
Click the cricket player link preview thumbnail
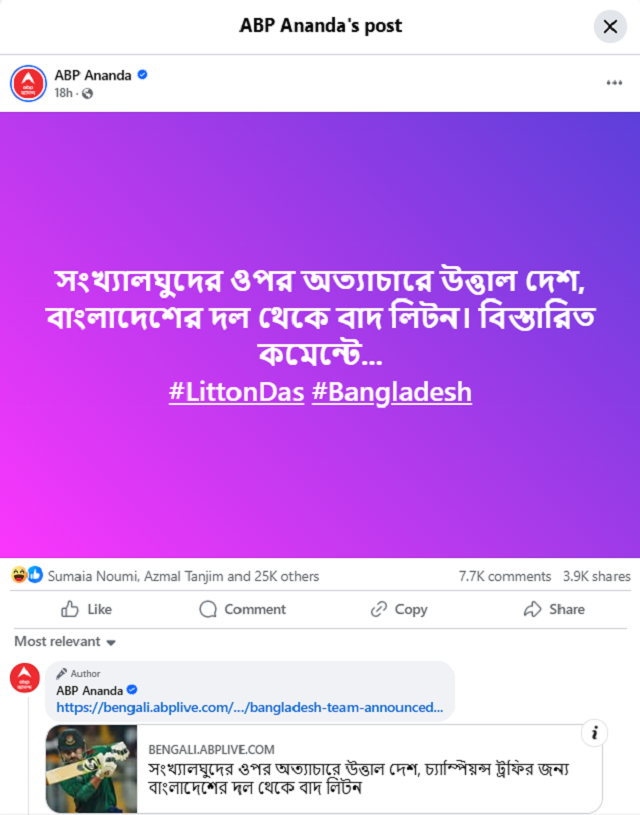[x=92, y=768]
